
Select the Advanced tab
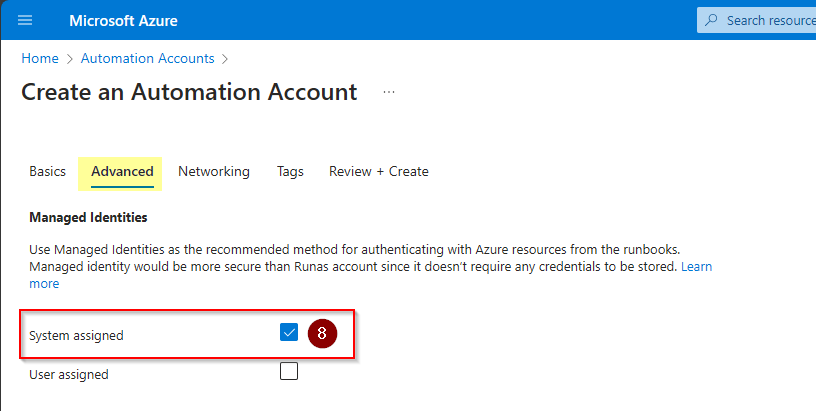pos(122,171)
